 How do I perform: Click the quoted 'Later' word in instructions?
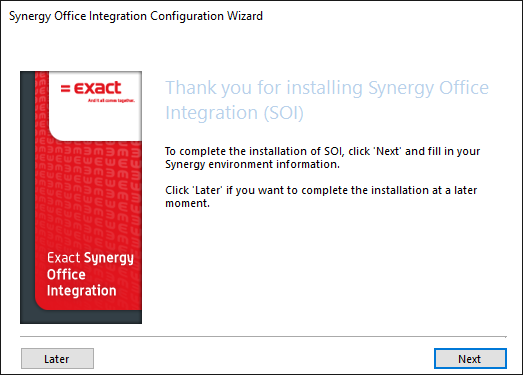tap(208, 190)
